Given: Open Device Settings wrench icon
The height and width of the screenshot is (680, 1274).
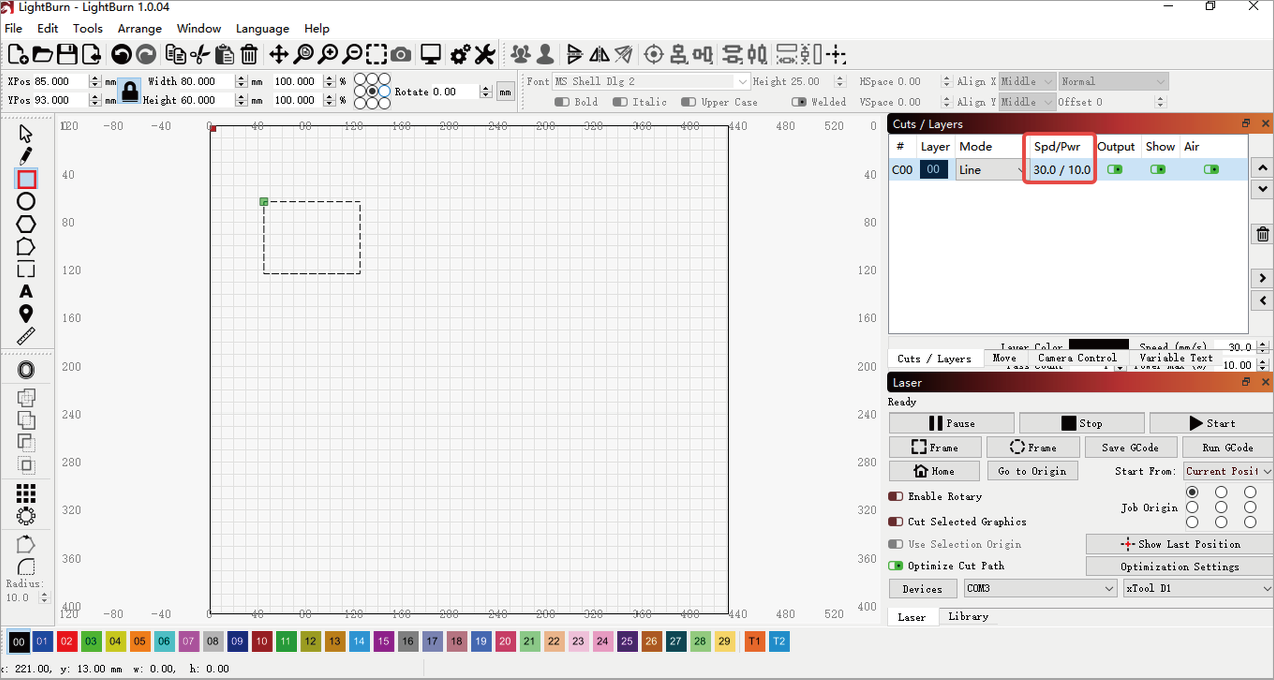Looking at the screenshot, I should pos(485,55).
